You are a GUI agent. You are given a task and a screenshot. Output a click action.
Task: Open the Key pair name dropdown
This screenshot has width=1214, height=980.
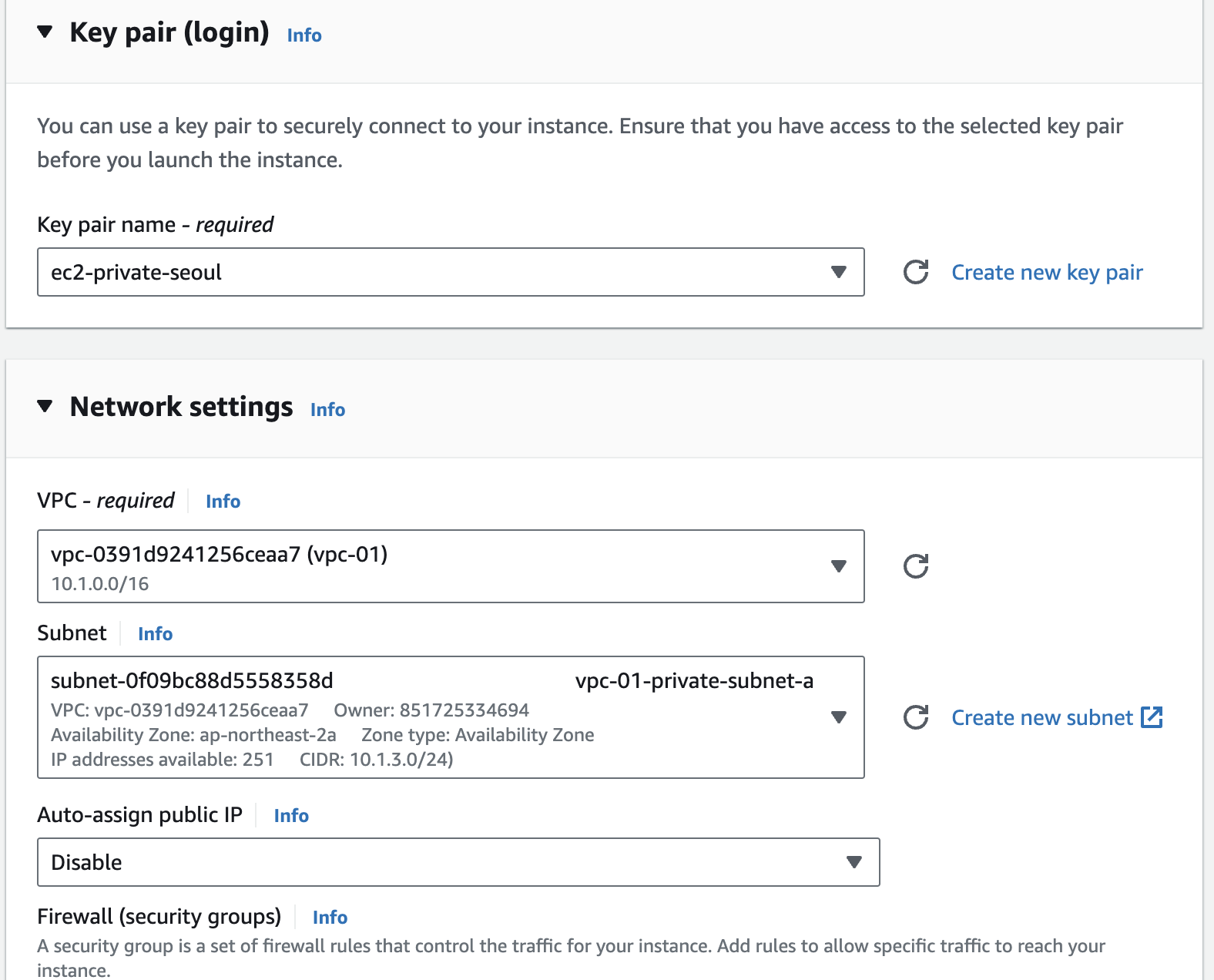(839, 272)
